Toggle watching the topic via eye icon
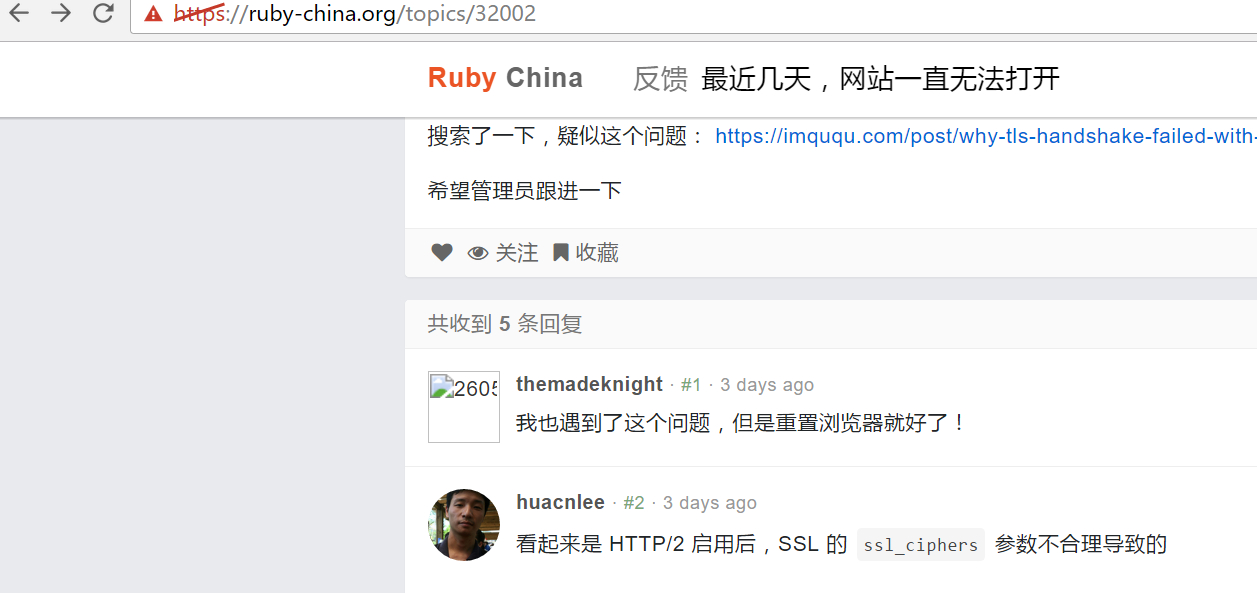This screenshot has width=1257, height=593. click(x=503, y=253)
